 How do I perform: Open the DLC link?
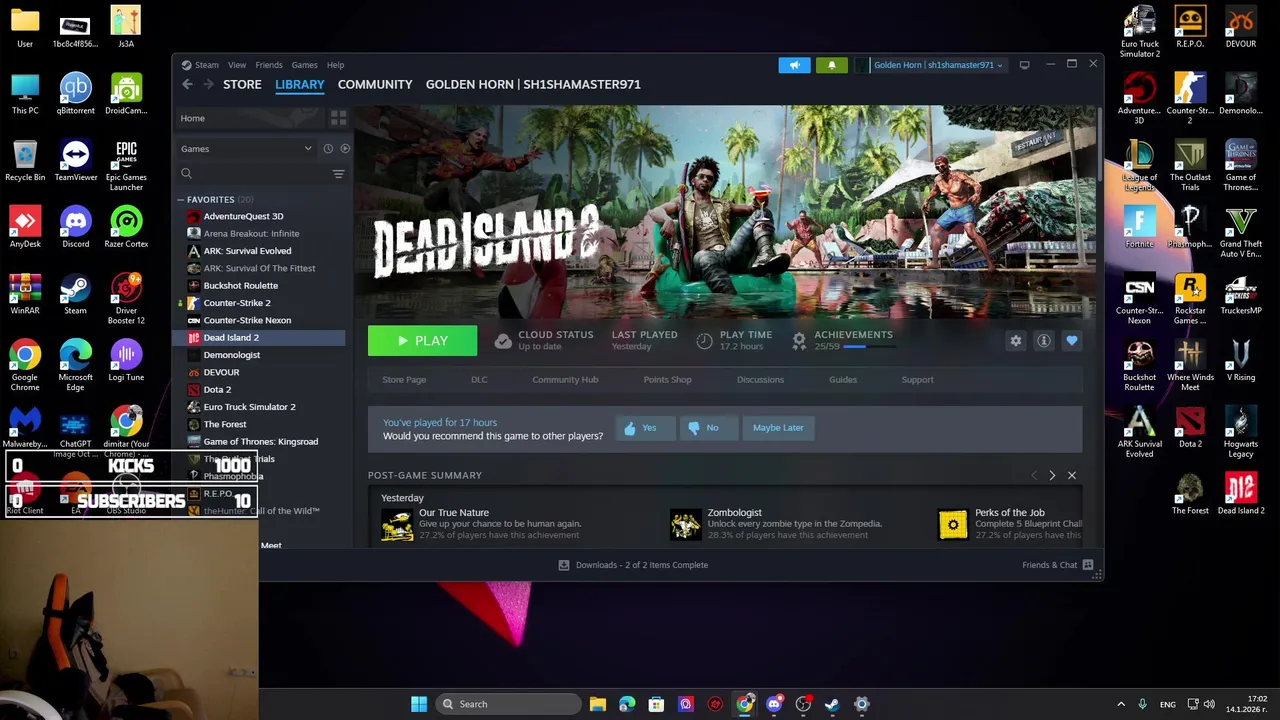pyautogui.click(x=479, y=380)
